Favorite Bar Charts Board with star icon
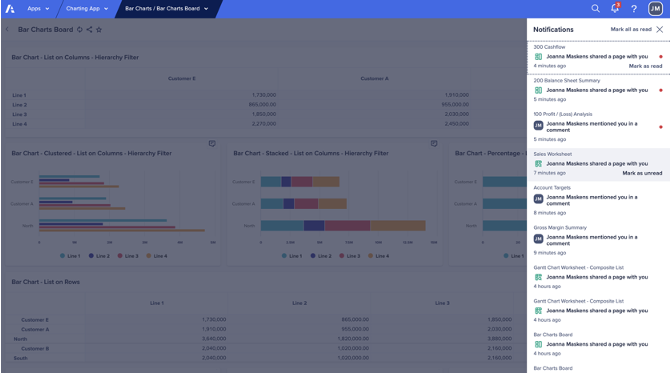The height and width of the screenshot is (374, 670). click(x=99, y=29)
